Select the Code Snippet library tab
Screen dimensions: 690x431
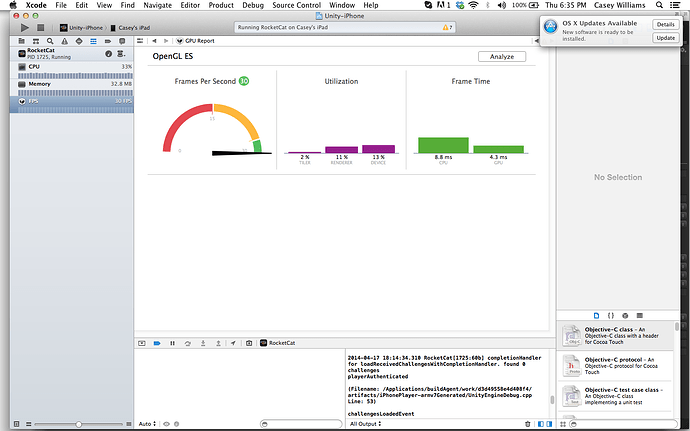pyautogui.click(x=611, y=316)
